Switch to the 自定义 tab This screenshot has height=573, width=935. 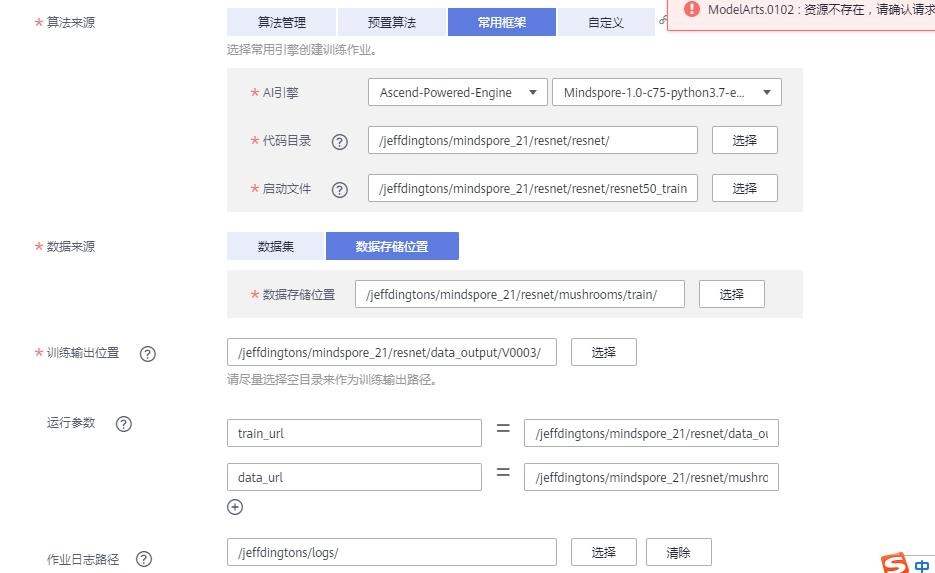606,22
